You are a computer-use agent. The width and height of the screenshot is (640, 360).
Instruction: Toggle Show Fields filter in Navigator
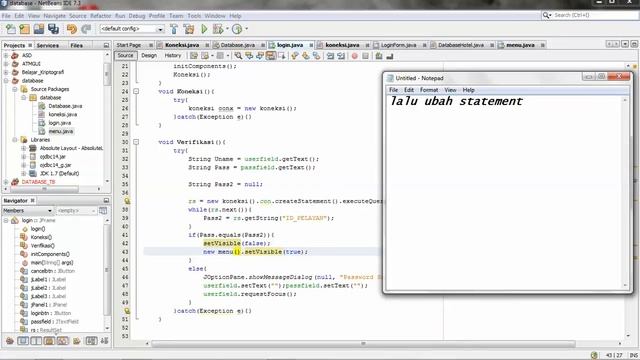[23, 341]
